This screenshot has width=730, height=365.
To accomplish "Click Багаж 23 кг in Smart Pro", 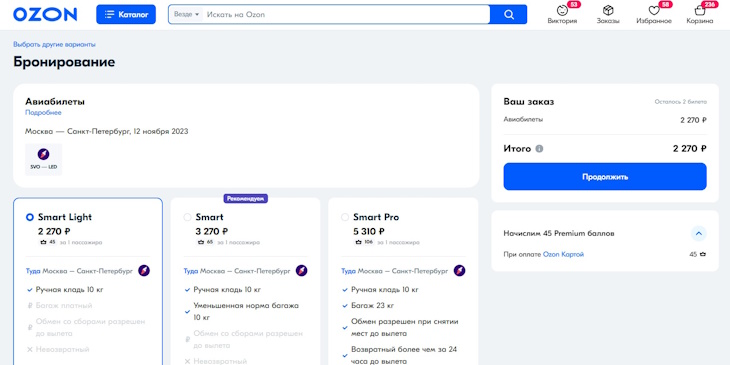I will [373, 305].
